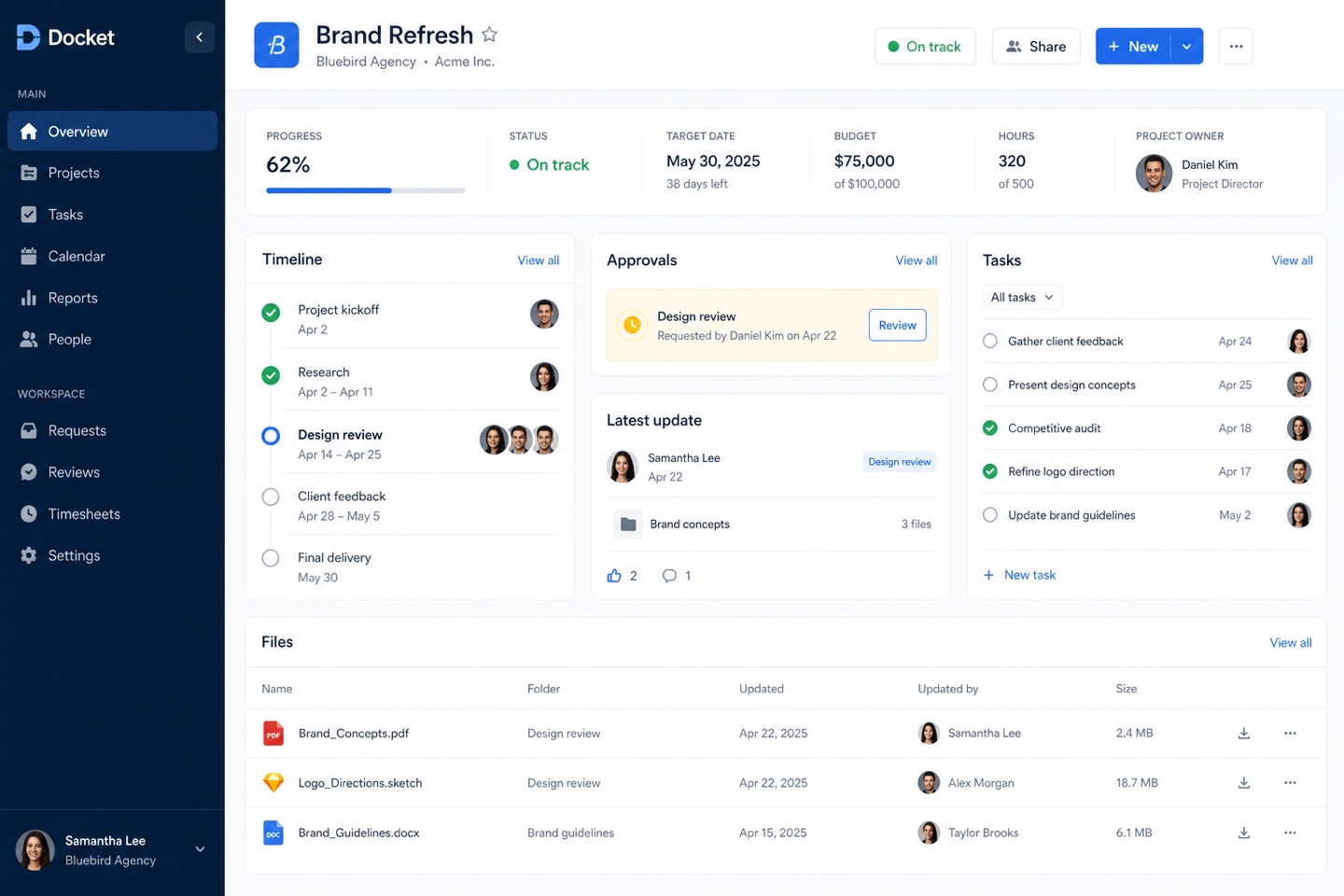The width and height of the screenshot is (1344, 896).
Task: Click the DOC icon of Brand_Guidelines.docx
Action: tap(273, 833)
